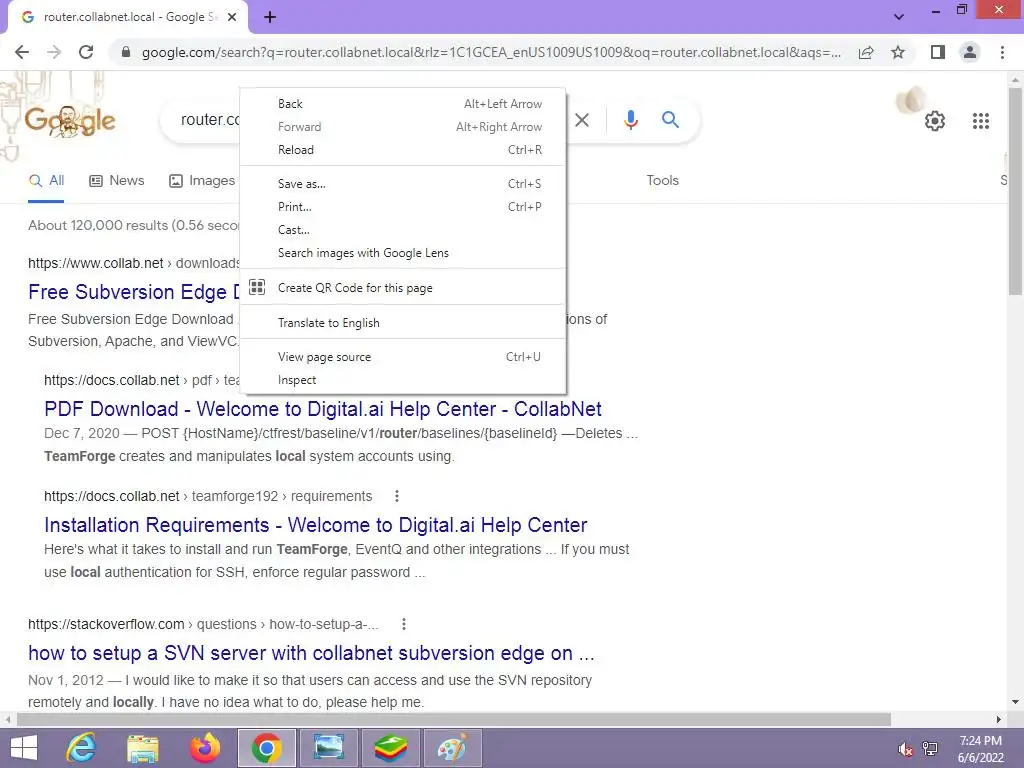
Task: Open Paint from taskbar
Action: point(452,748)
